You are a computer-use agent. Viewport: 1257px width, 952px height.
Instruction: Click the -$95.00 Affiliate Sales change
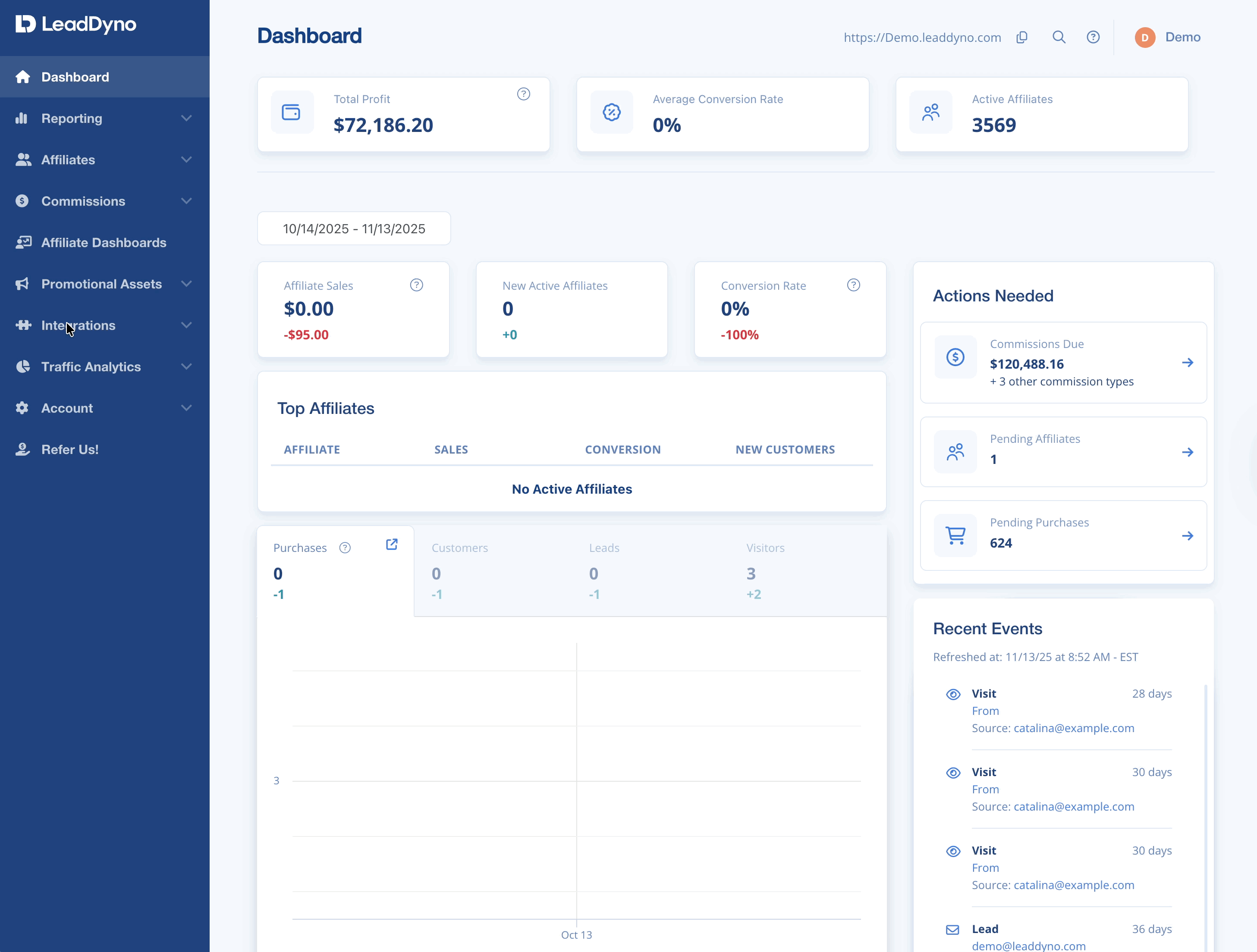point(306,335)
